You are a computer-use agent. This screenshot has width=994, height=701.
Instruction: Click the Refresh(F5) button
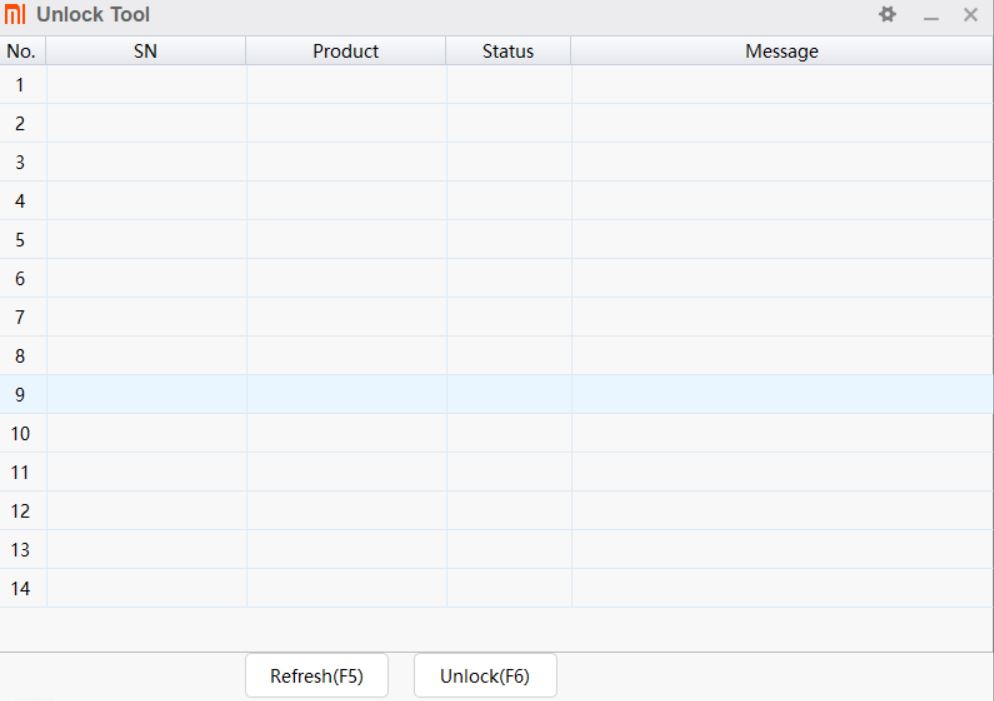pos(316,676)
